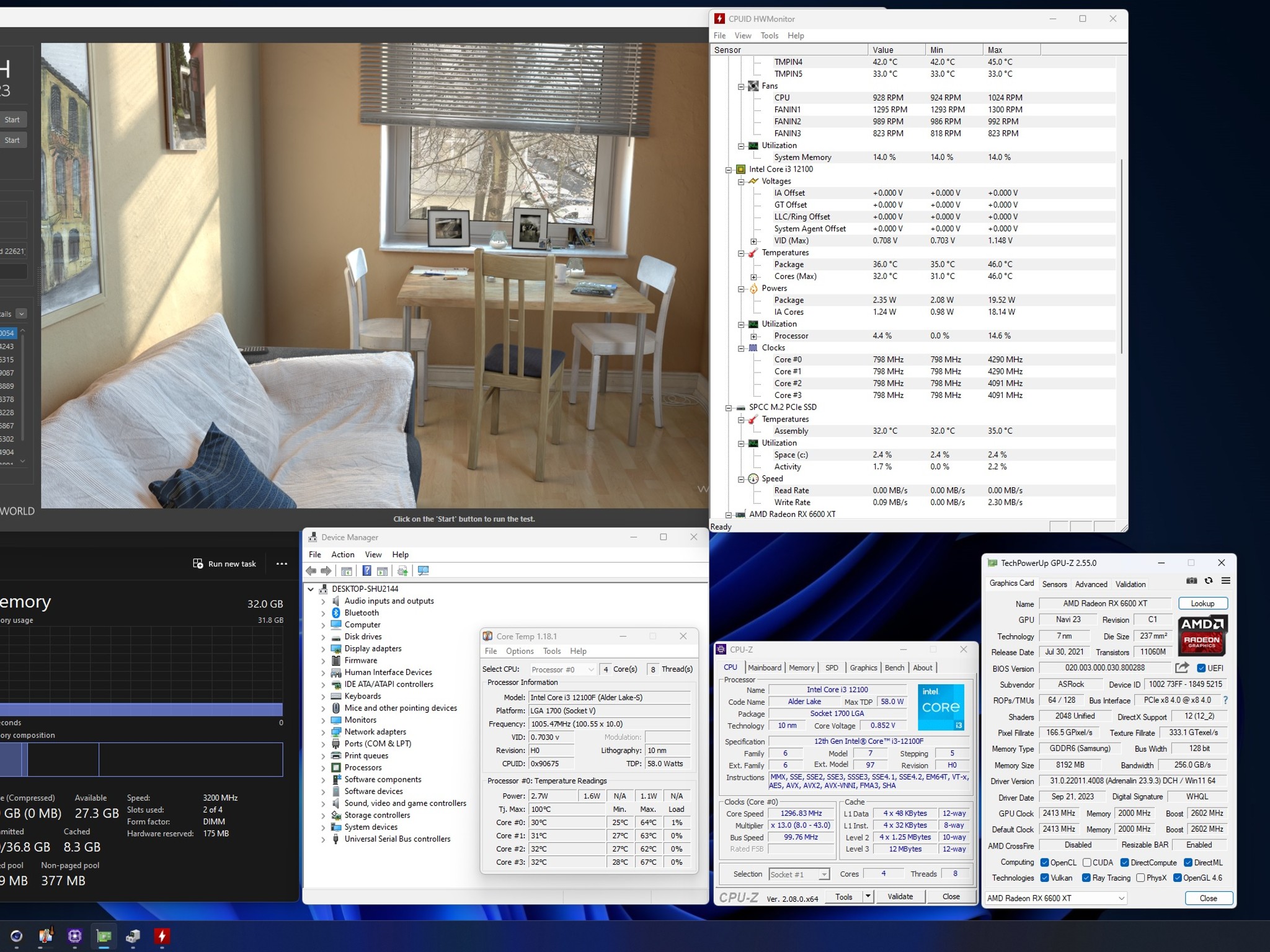Click the Close button in CPU-Z

point(951,896)
